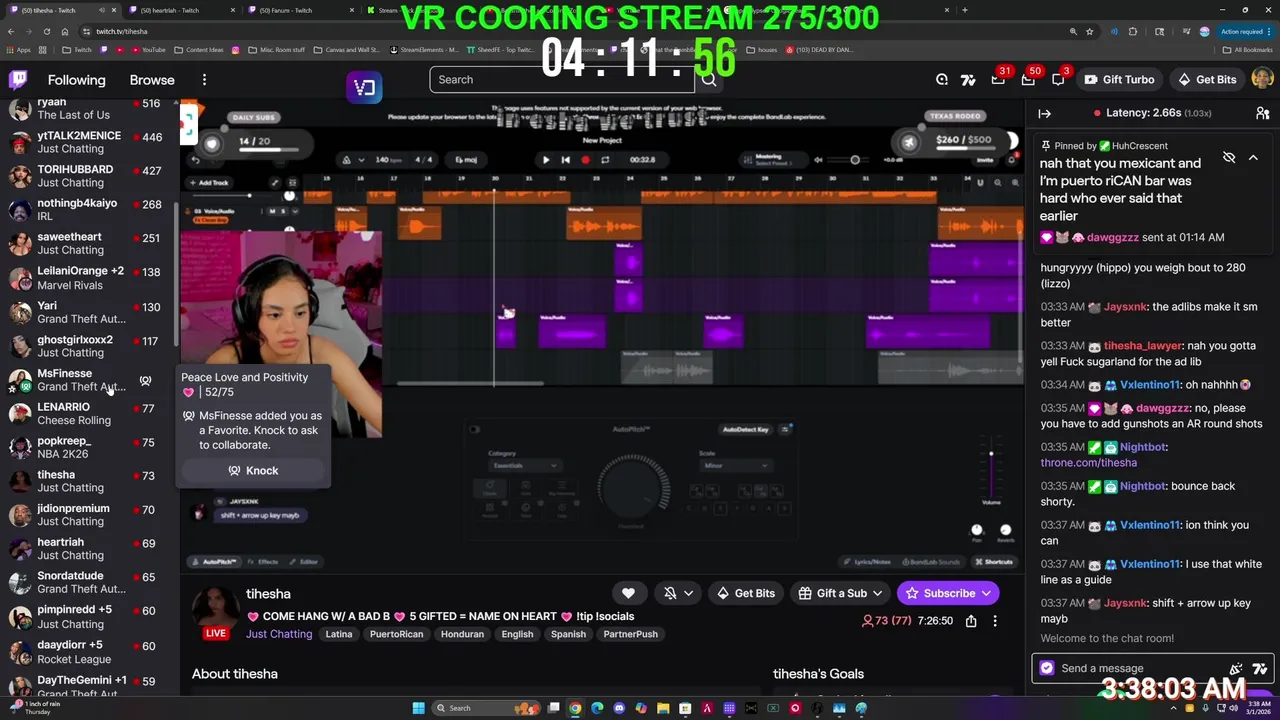Open the emote picker in chat
1280x720 pixels.
(1236, 668)
